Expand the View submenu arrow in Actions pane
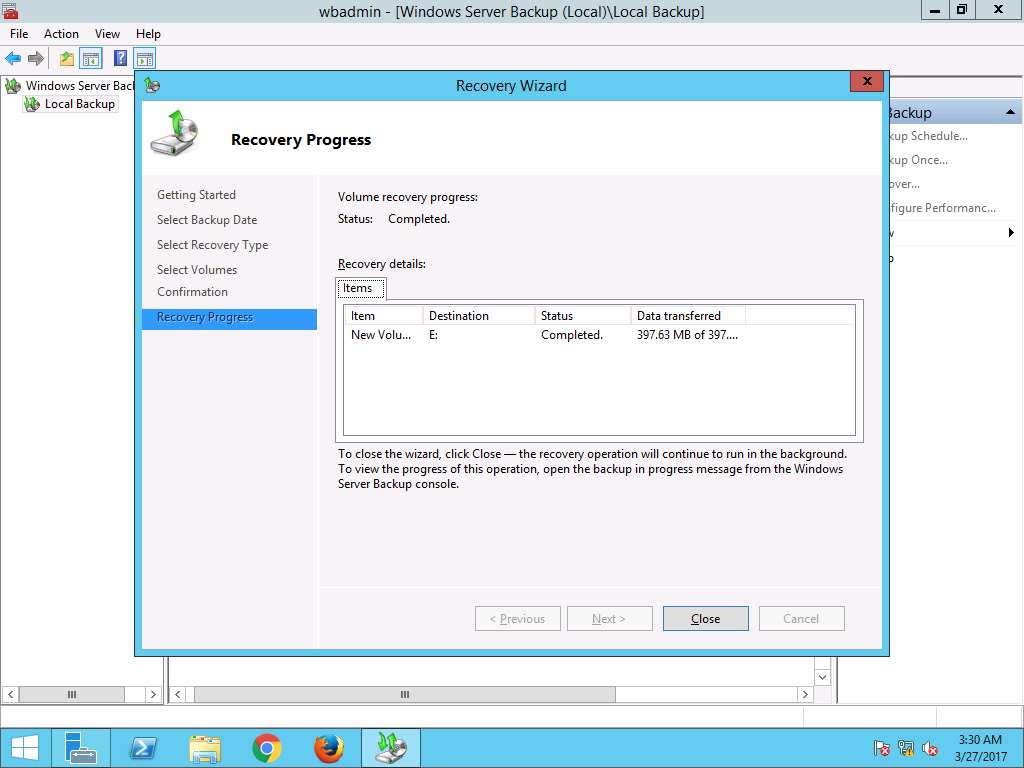 (x=1011, y=232)
